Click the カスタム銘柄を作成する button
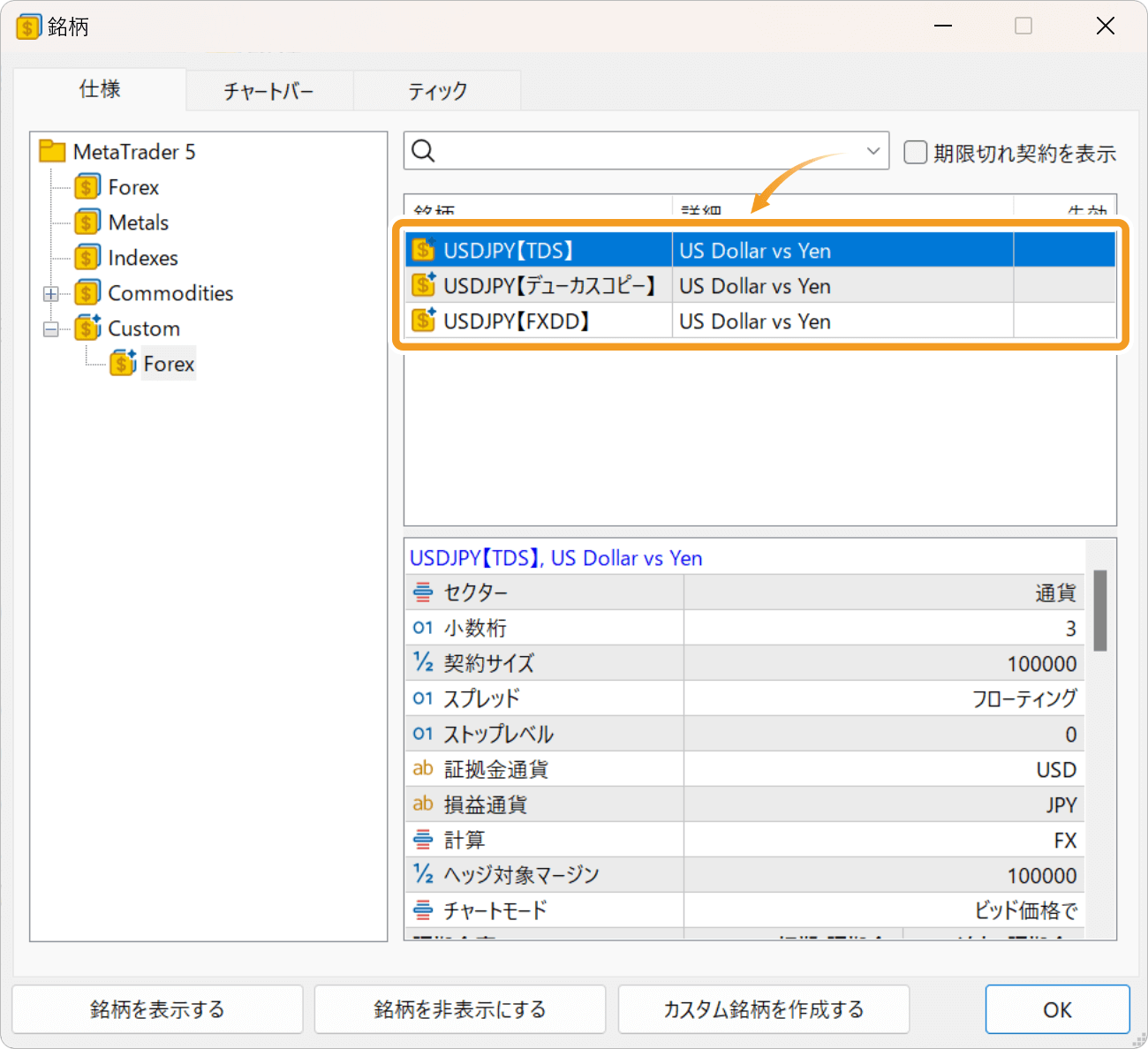 764,1009
